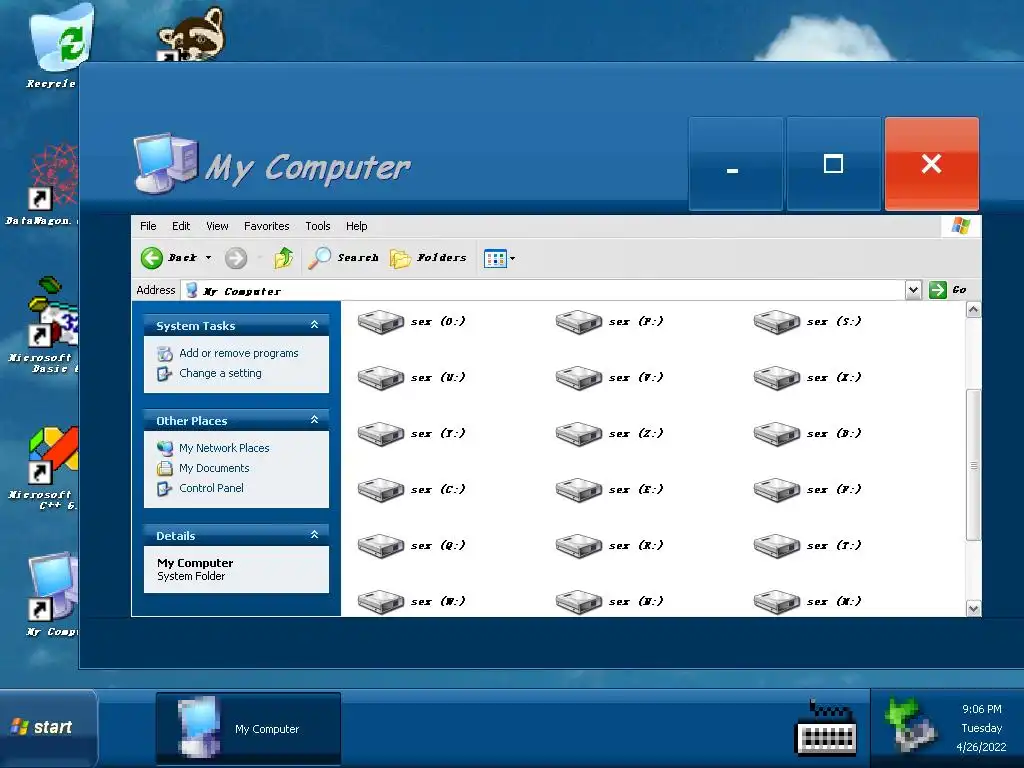Screen dimensions: 1024x768
Task: Collapse the System Tasks panel
Action: pyautogui.click(x=314, y=325)
